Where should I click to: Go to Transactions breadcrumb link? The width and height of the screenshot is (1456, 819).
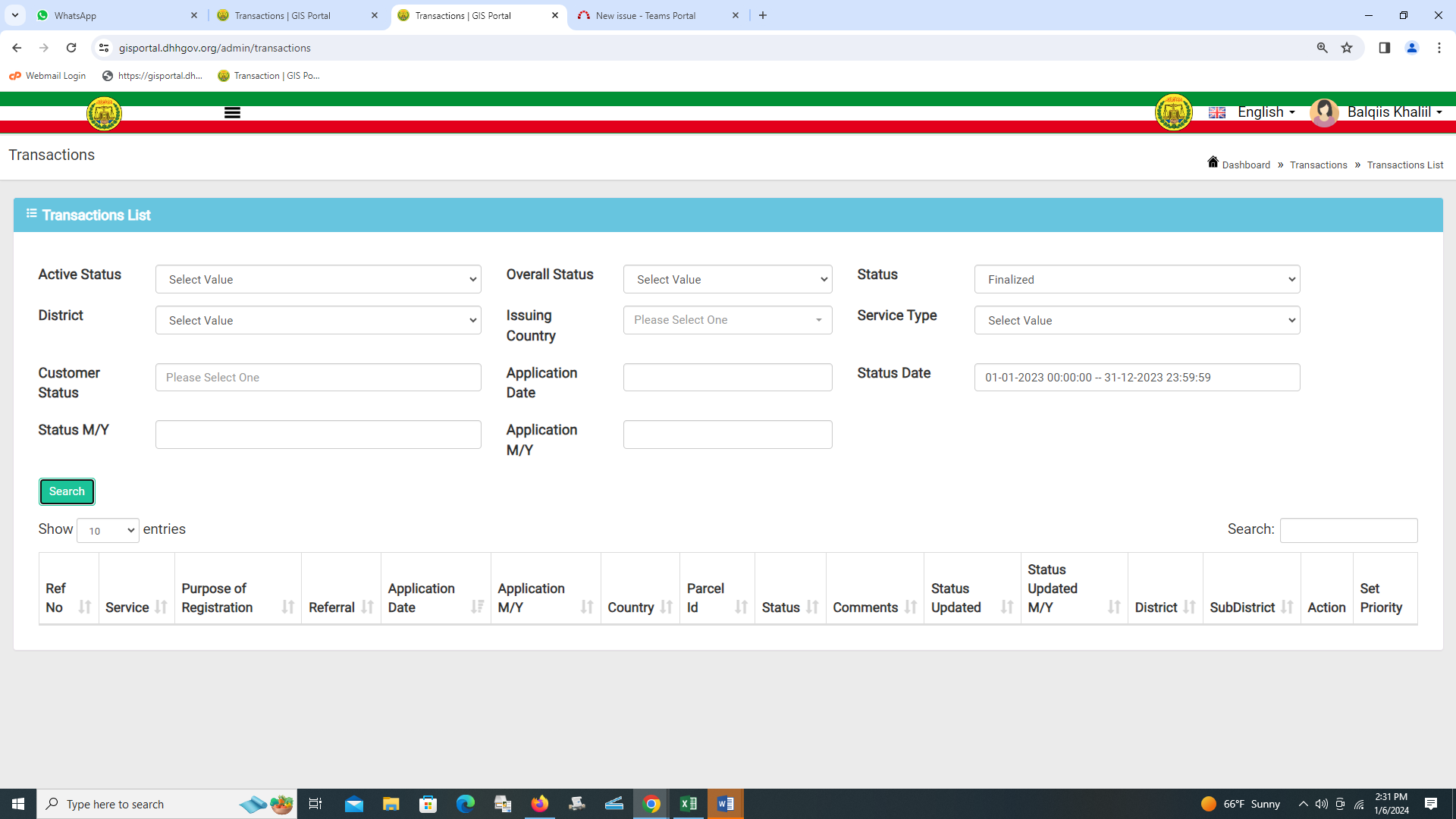click(1318, 165)
